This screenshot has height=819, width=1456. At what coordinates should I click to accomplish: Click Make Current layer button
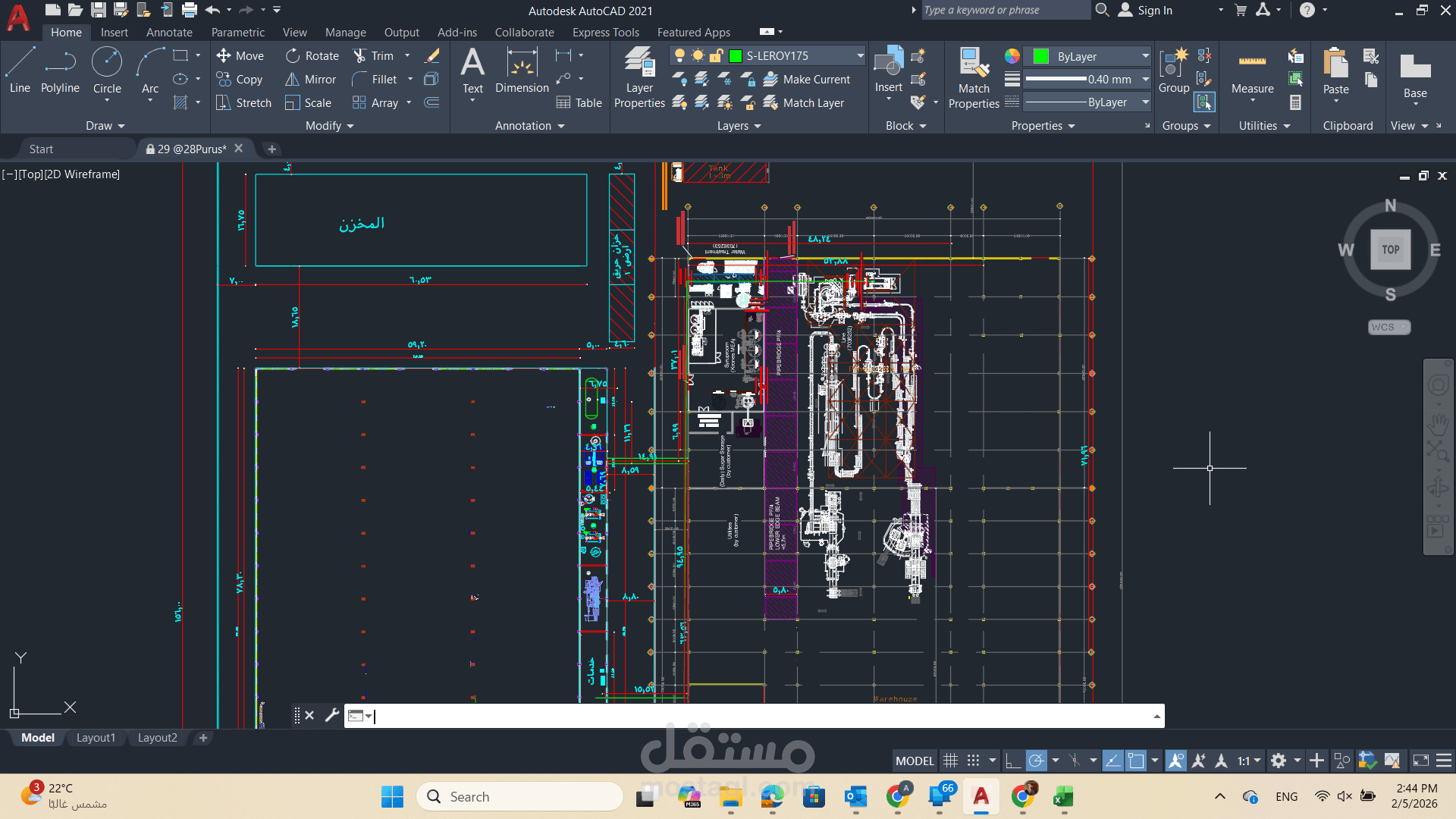[x=807, y=79]
